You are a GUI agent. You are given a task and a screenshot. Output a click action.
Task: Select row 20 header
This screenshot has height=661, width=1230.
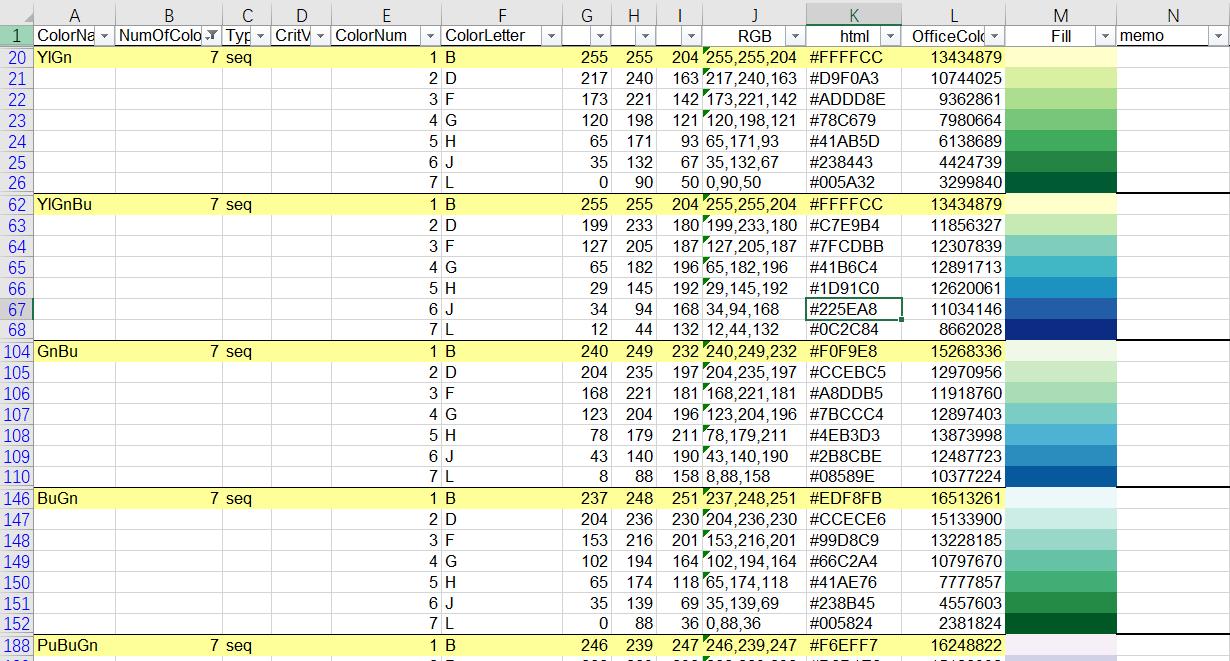coord(17,57)
